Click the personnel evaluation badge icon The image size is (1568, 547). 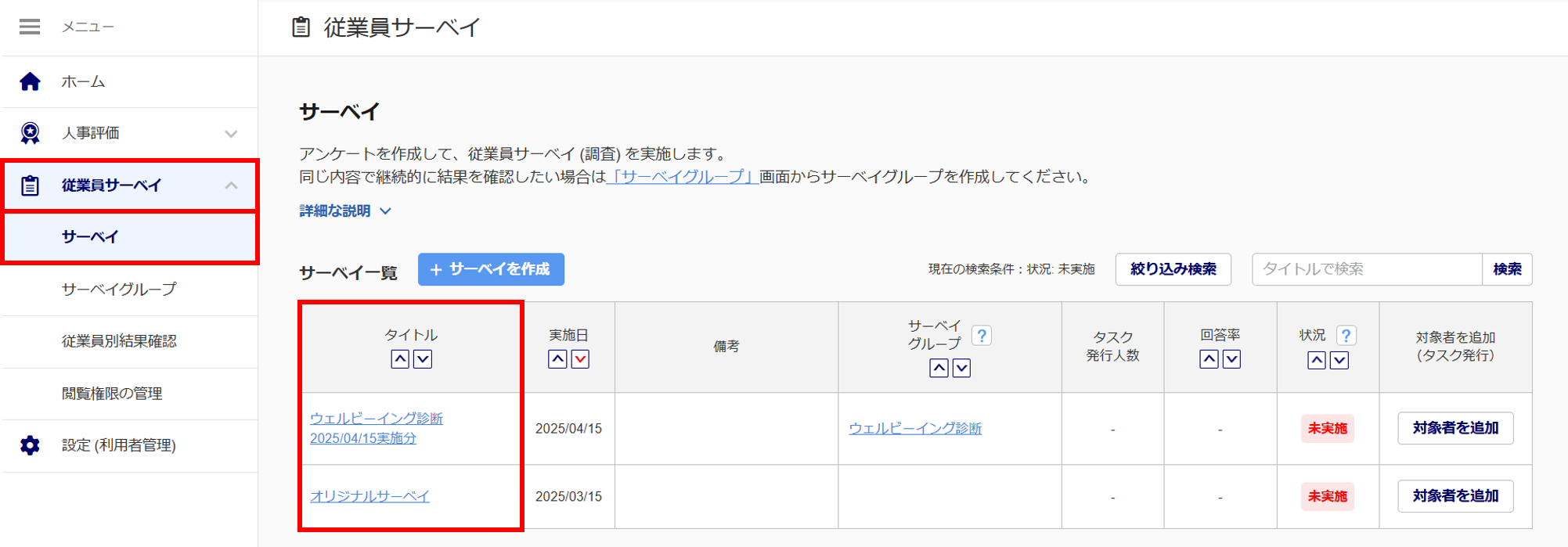point(30,133)
